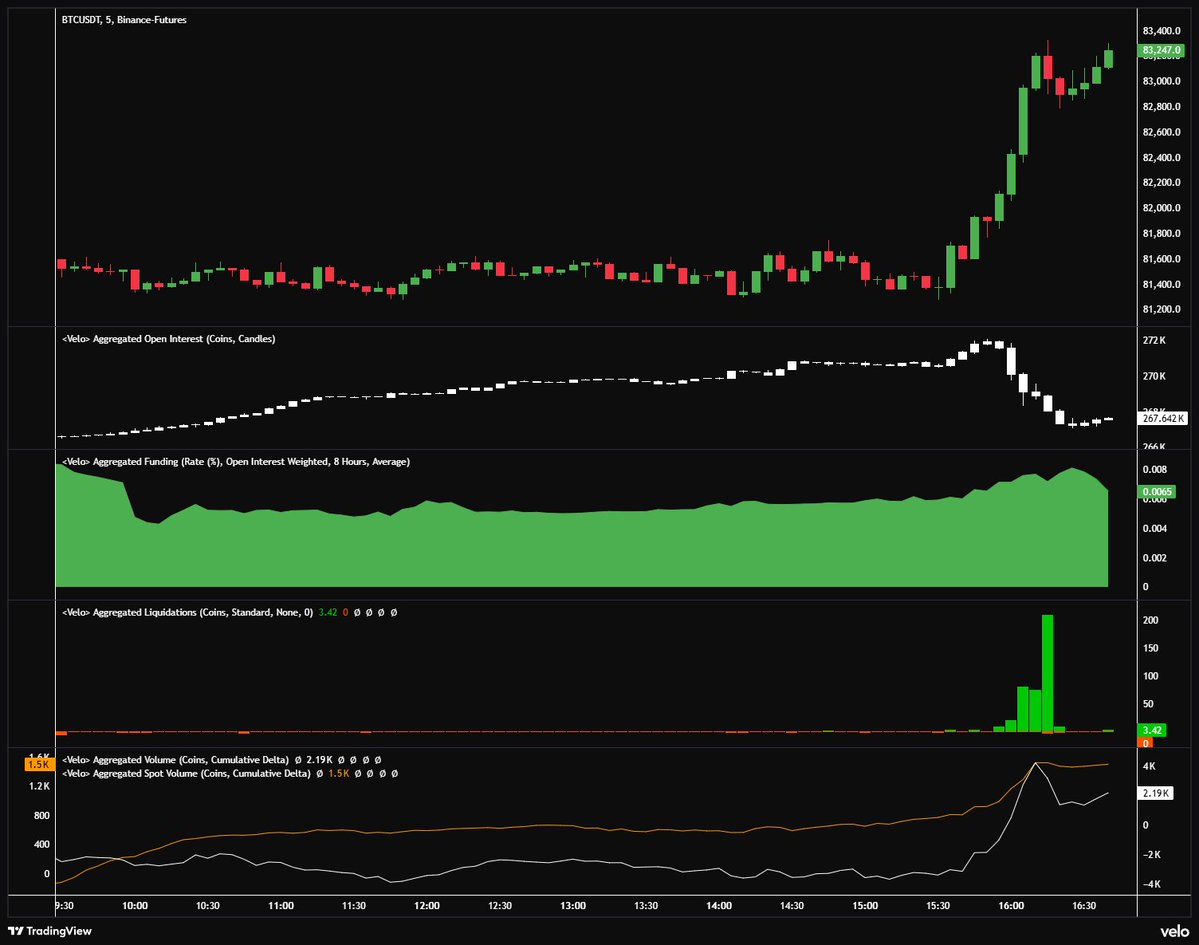Click the 81,200.0 price axis label
The width and height of the screenshot is (1199, 945).
tap(1162, 310)
